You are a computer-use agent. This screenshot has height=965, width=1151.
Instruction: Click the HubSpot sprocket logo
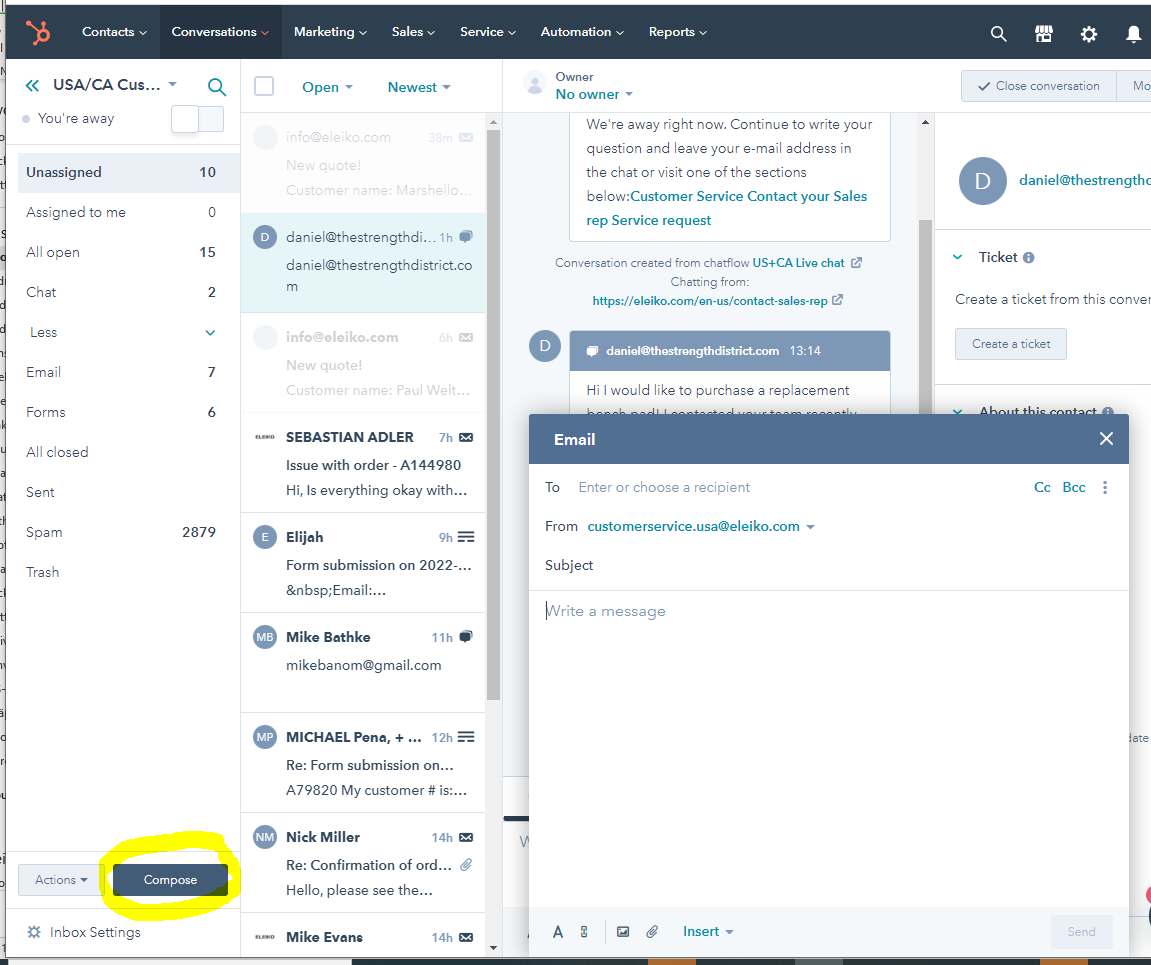39,33
